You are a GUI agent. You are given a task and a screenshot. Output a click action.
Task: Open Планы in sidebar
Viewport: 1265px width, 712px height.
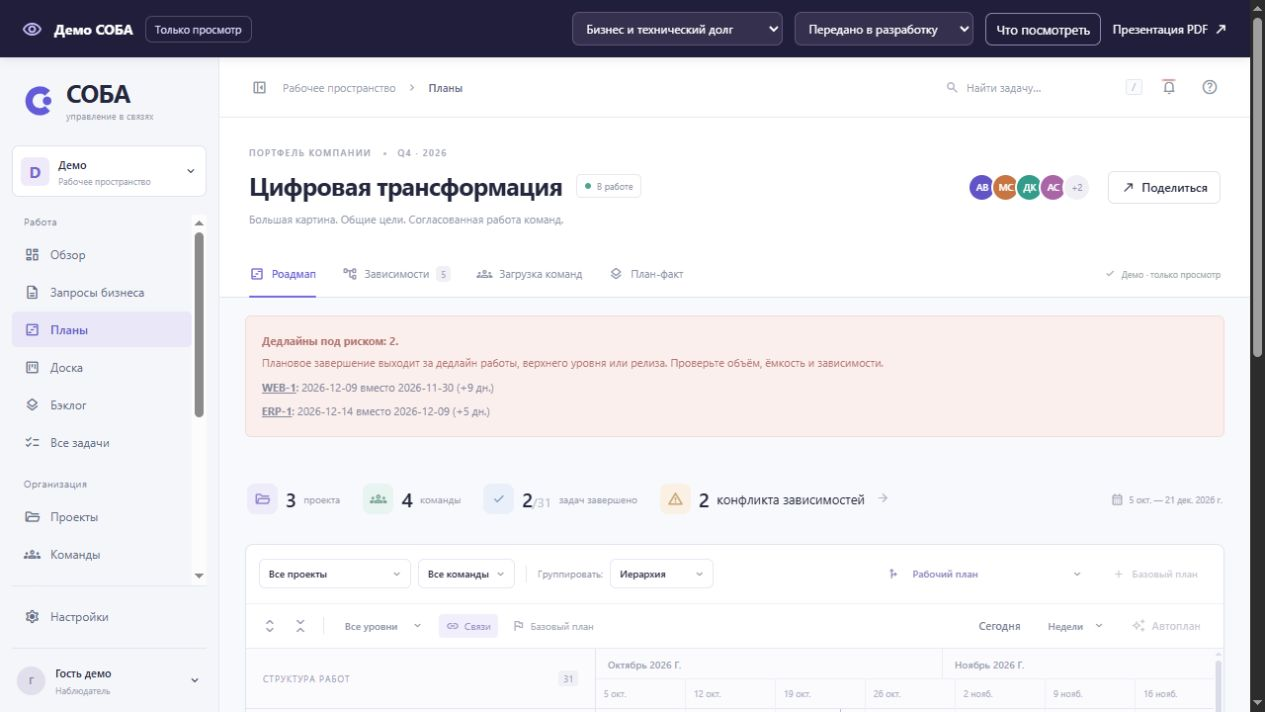coord(102,330)
